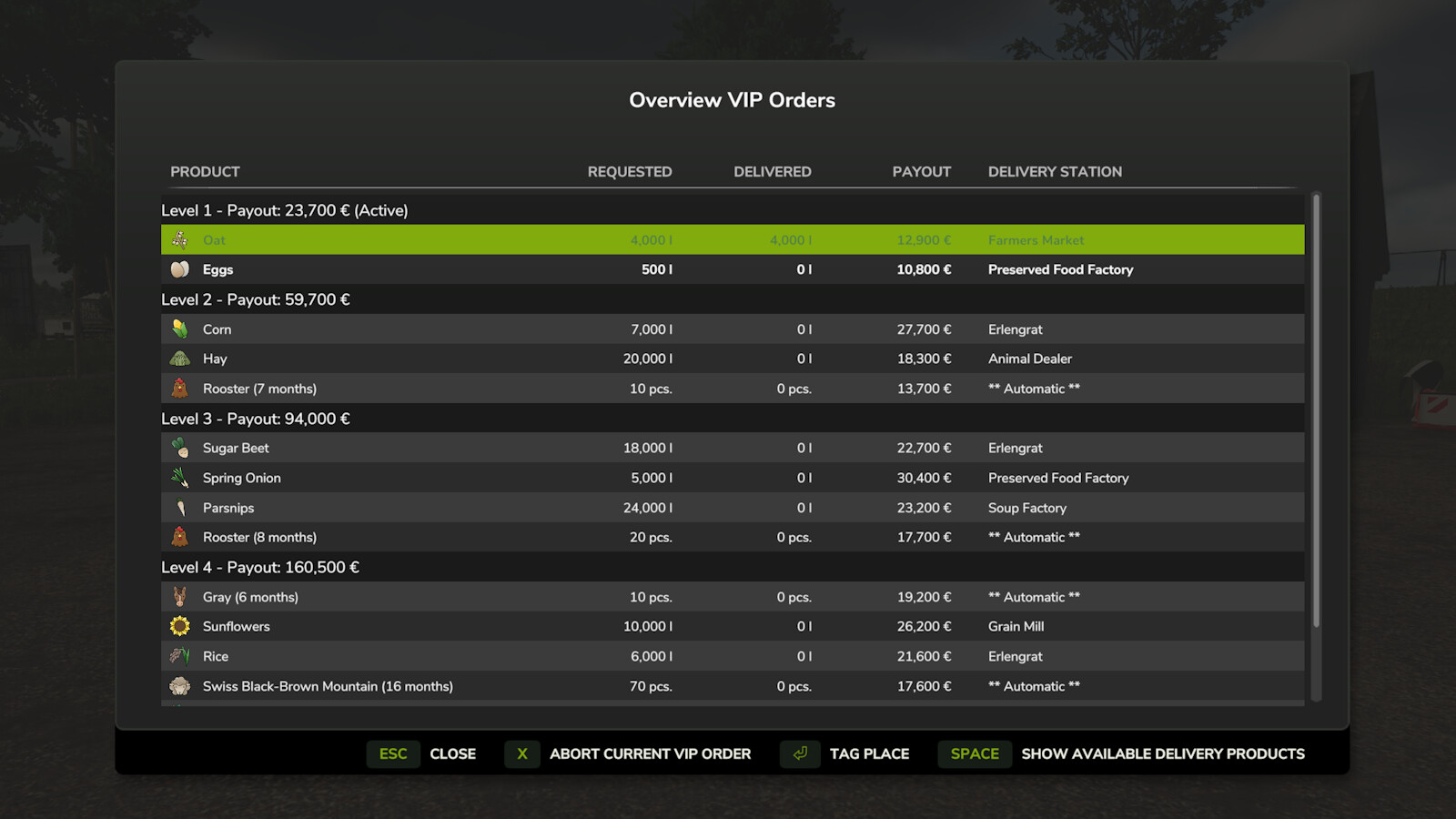Select the PRODUCT column header
Viewport: 1456px width, 819px height.
tap(205, 171)
